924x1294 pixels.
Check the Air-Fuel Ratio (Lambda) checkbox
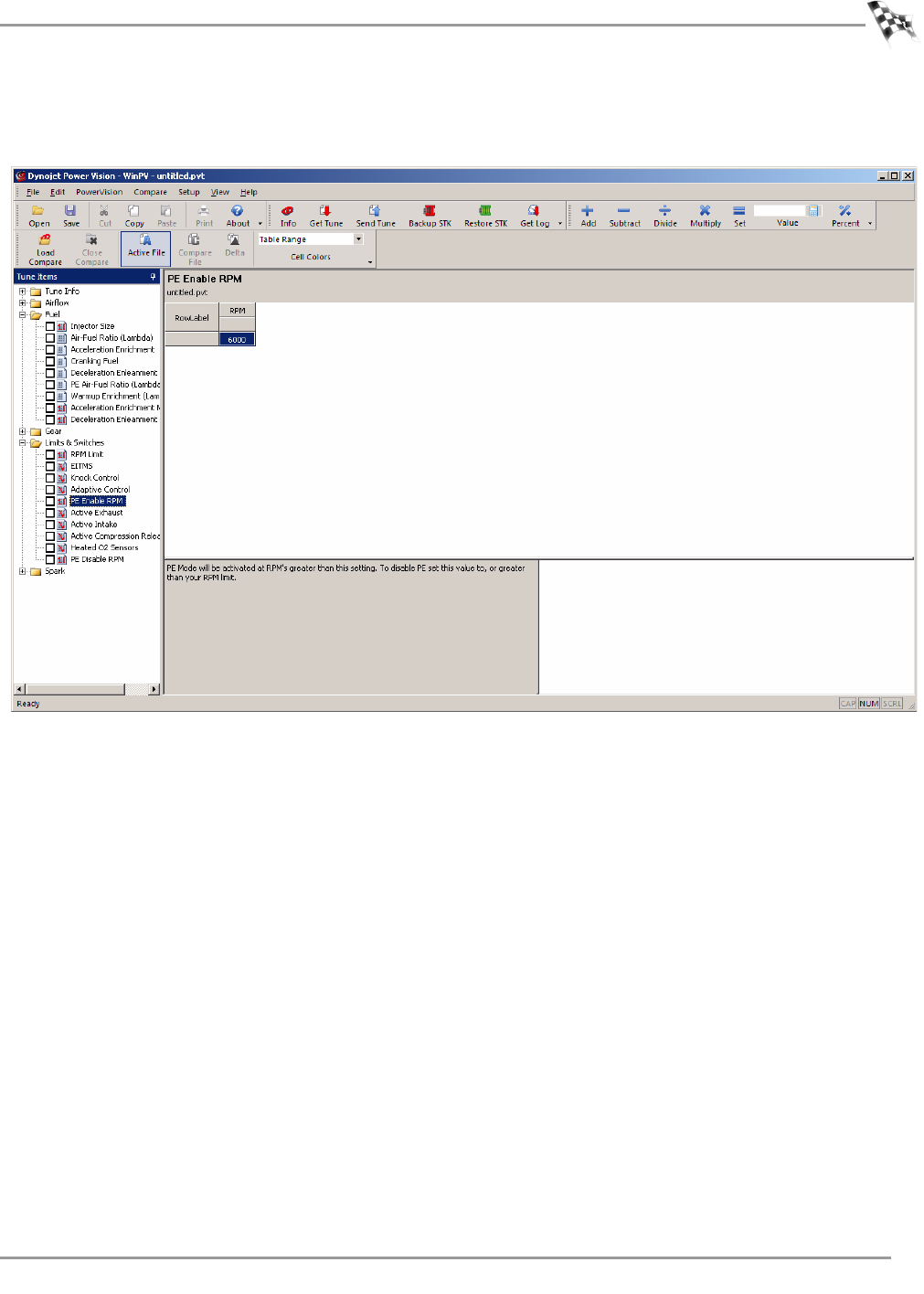point(50,338)
